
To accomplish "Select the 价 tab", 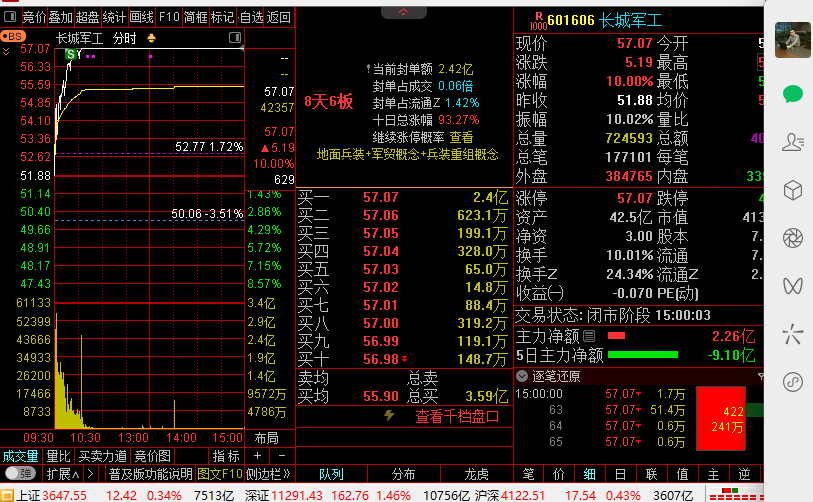I will tap(558, 474).
